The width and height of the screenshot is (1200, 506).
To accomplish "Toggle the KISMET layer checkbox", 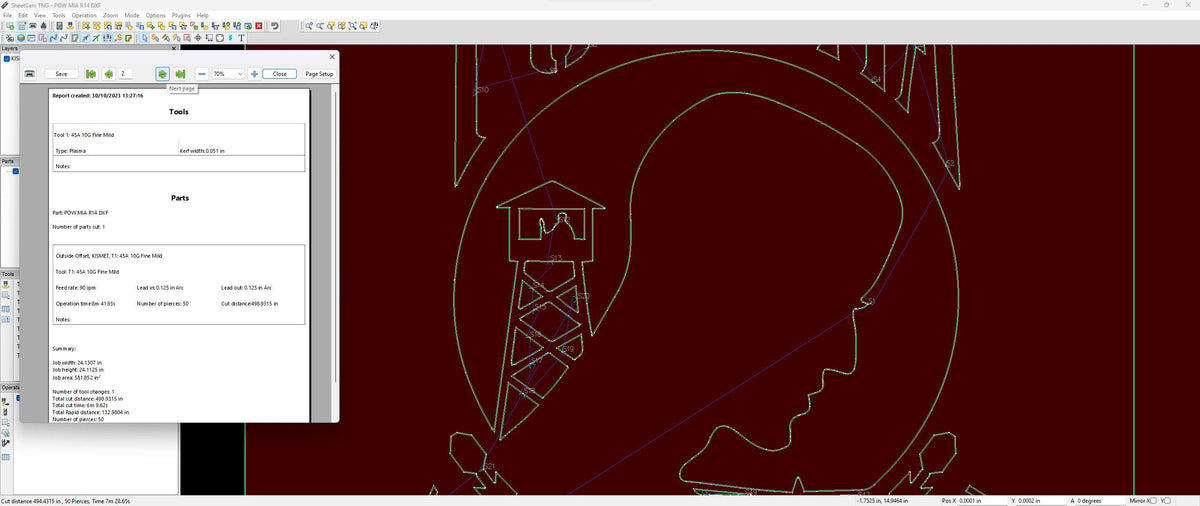I will [x=7, y=58].
